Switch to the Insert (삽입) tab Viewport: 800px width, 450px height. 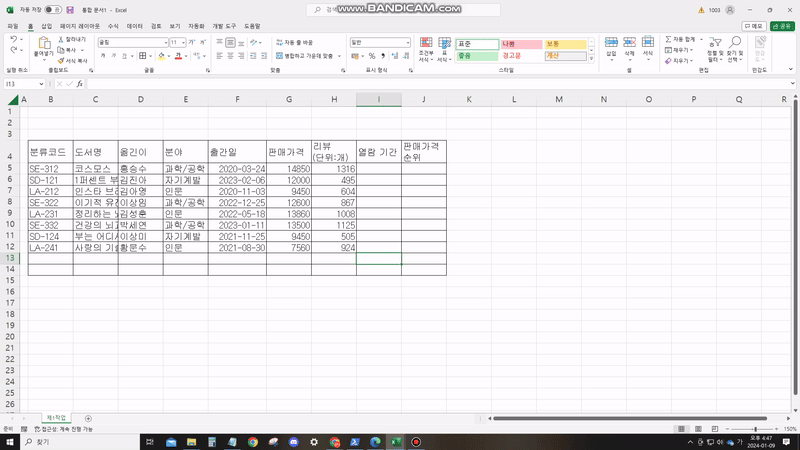(46, 26)
